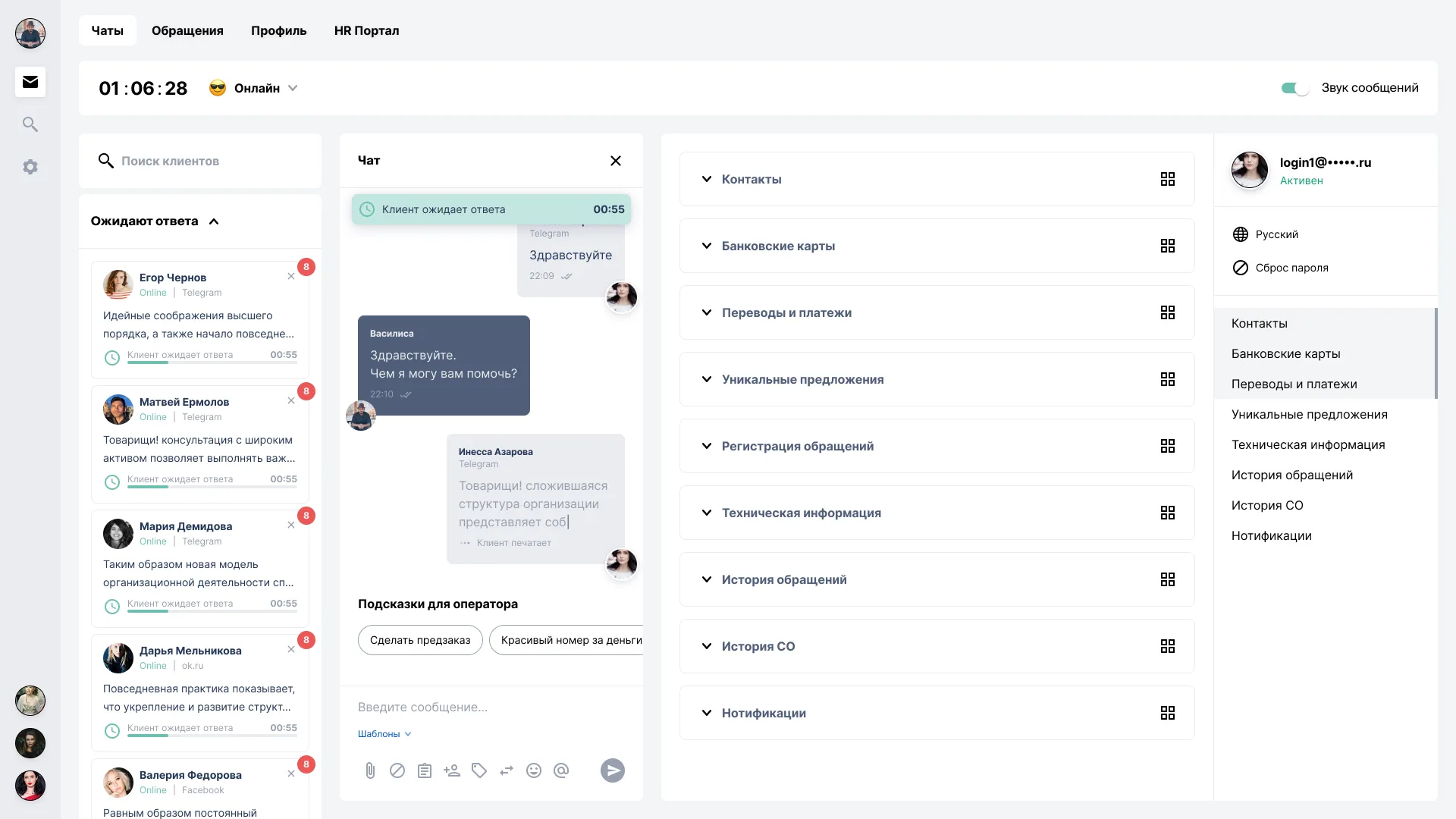The height and width of the screenshot is (819, 1456).
Task: Click the assign agent icon in toolbar
Action: click(451, 770)
